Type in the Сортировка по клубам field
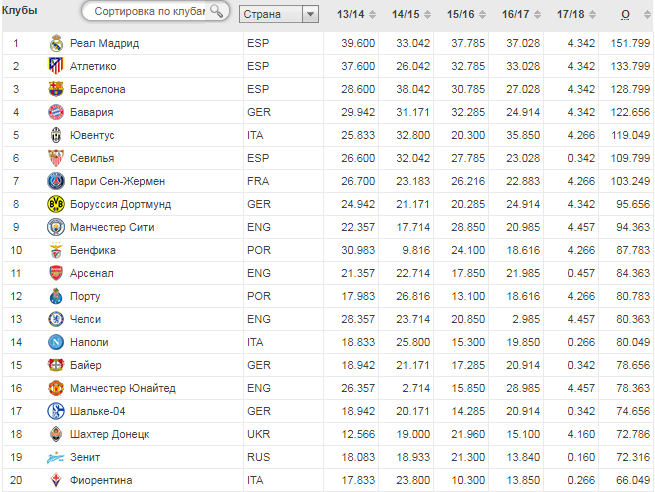 [x=148, y=12]
